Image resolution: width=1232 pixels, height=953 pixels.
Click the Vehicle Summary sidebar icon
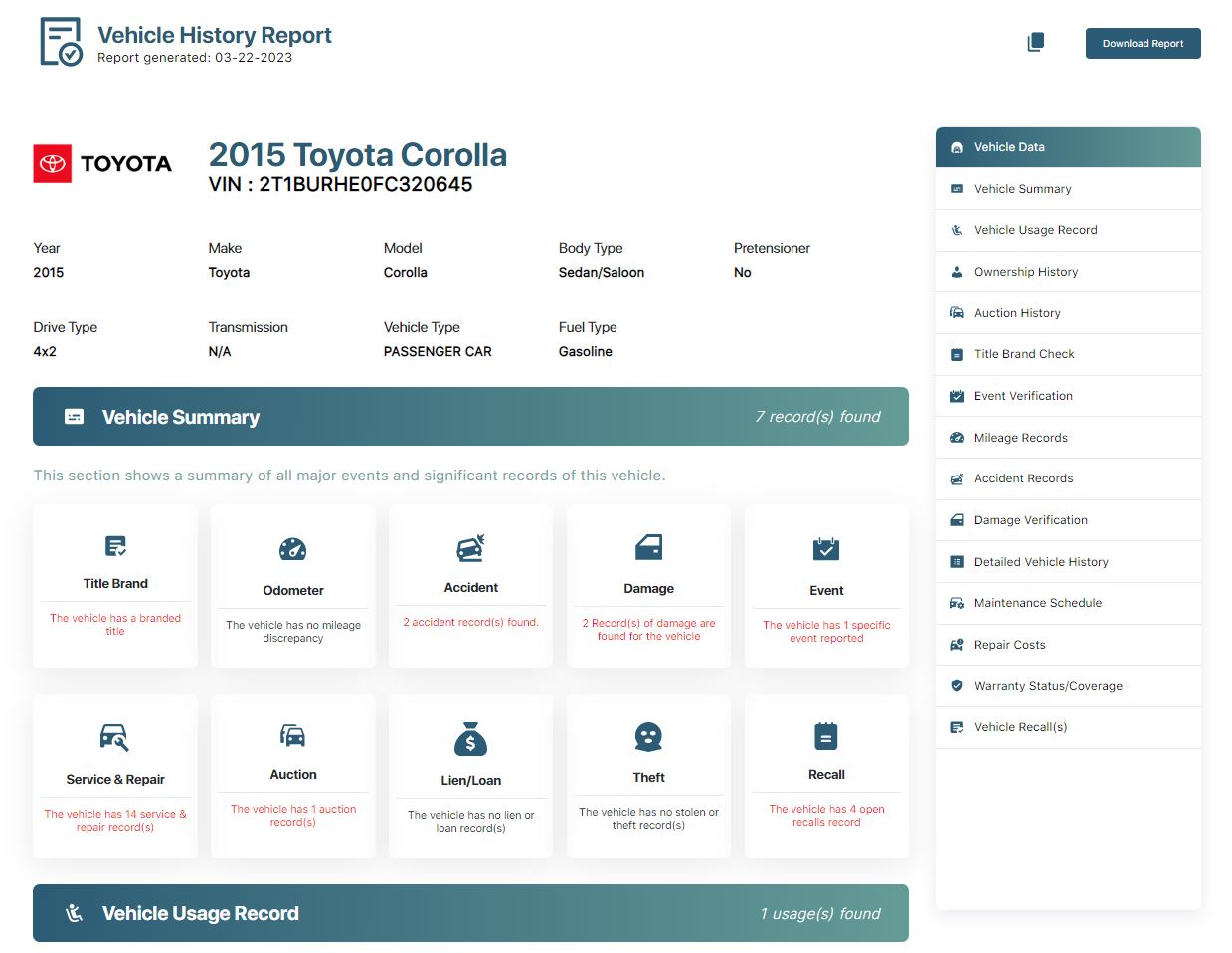[x=957, y=189]
